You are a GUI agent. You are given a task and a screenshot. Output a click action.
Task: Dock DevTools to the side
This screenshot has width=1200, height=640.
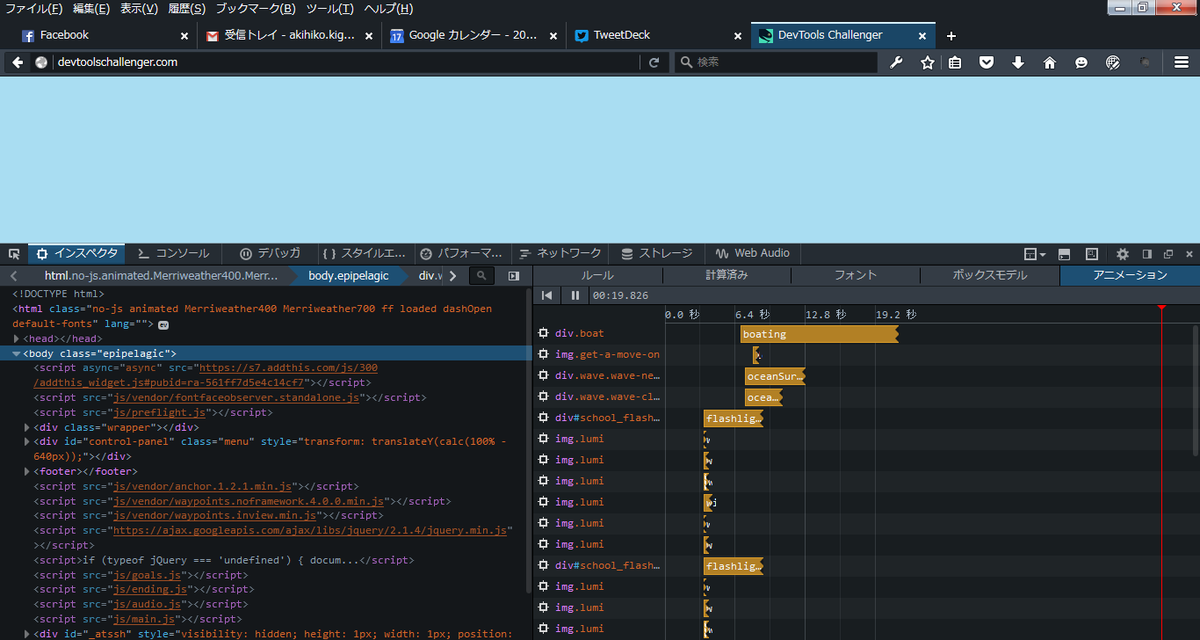click(x=1147, y=253)
